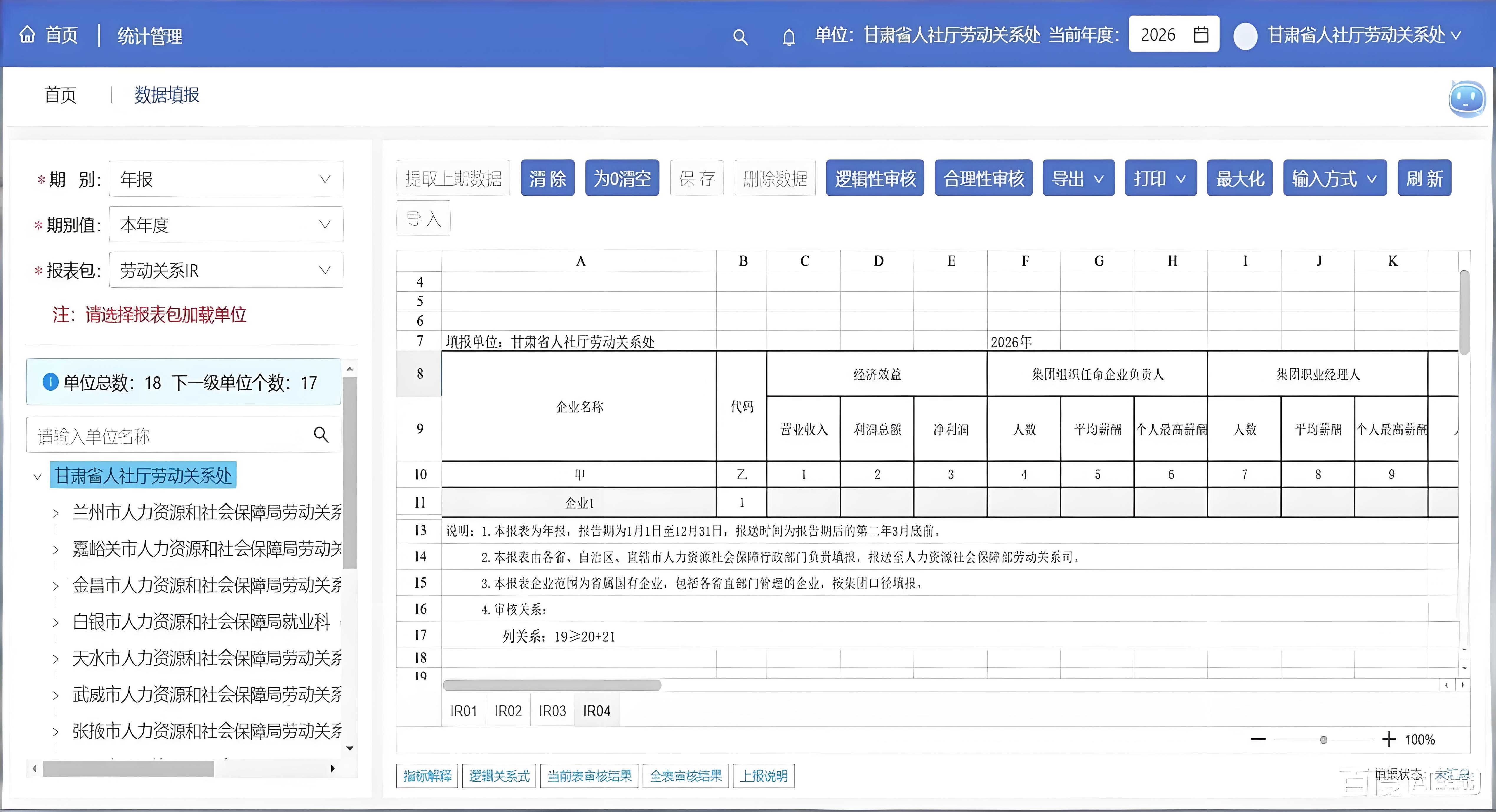This screenshot has width=1496, height=812.
Task: Click the 提取上期数据 button
Action: [x=454, y=178]
